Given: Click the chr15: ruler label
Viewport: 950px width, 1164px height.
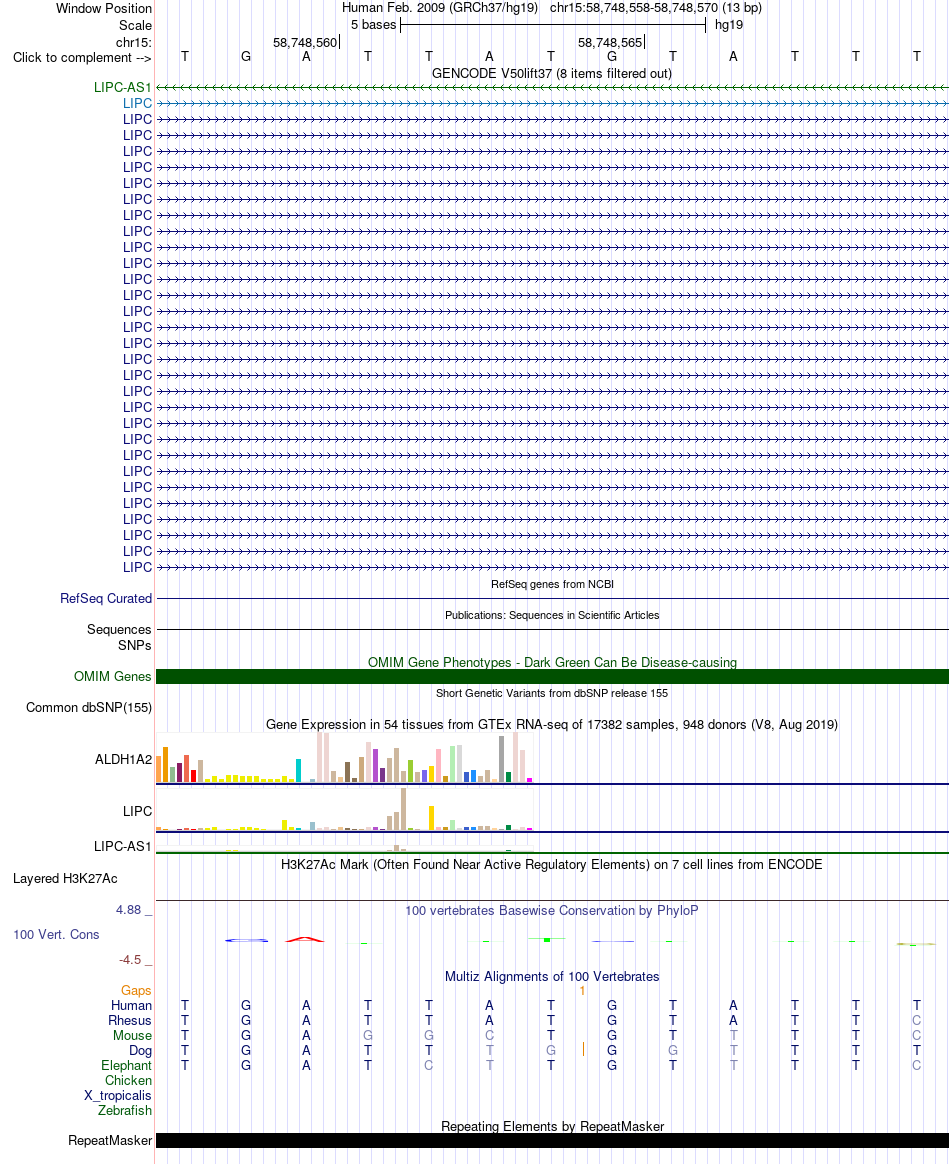Looking at the screenshot, I should click(134, 42).
